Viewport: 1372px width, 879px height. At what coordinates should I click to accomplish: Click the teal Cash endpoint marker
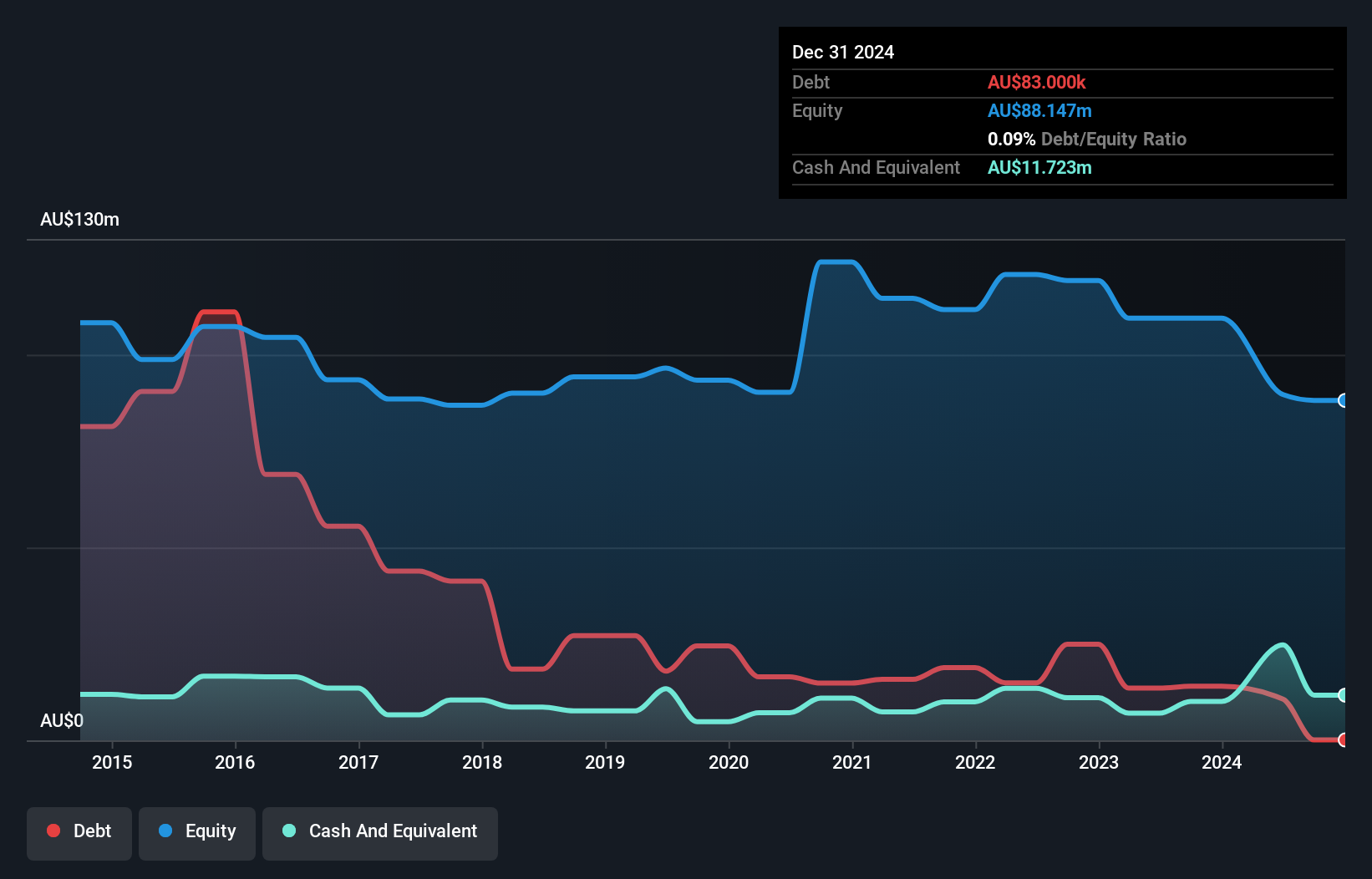[x=1344, y=695]
